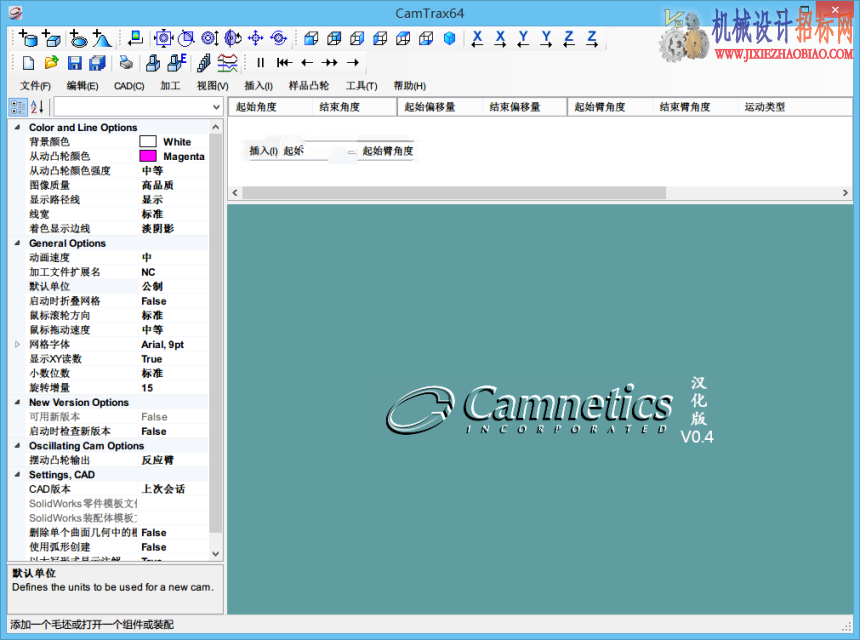Open the 样品凸轮 menu

tap(309, 86)
